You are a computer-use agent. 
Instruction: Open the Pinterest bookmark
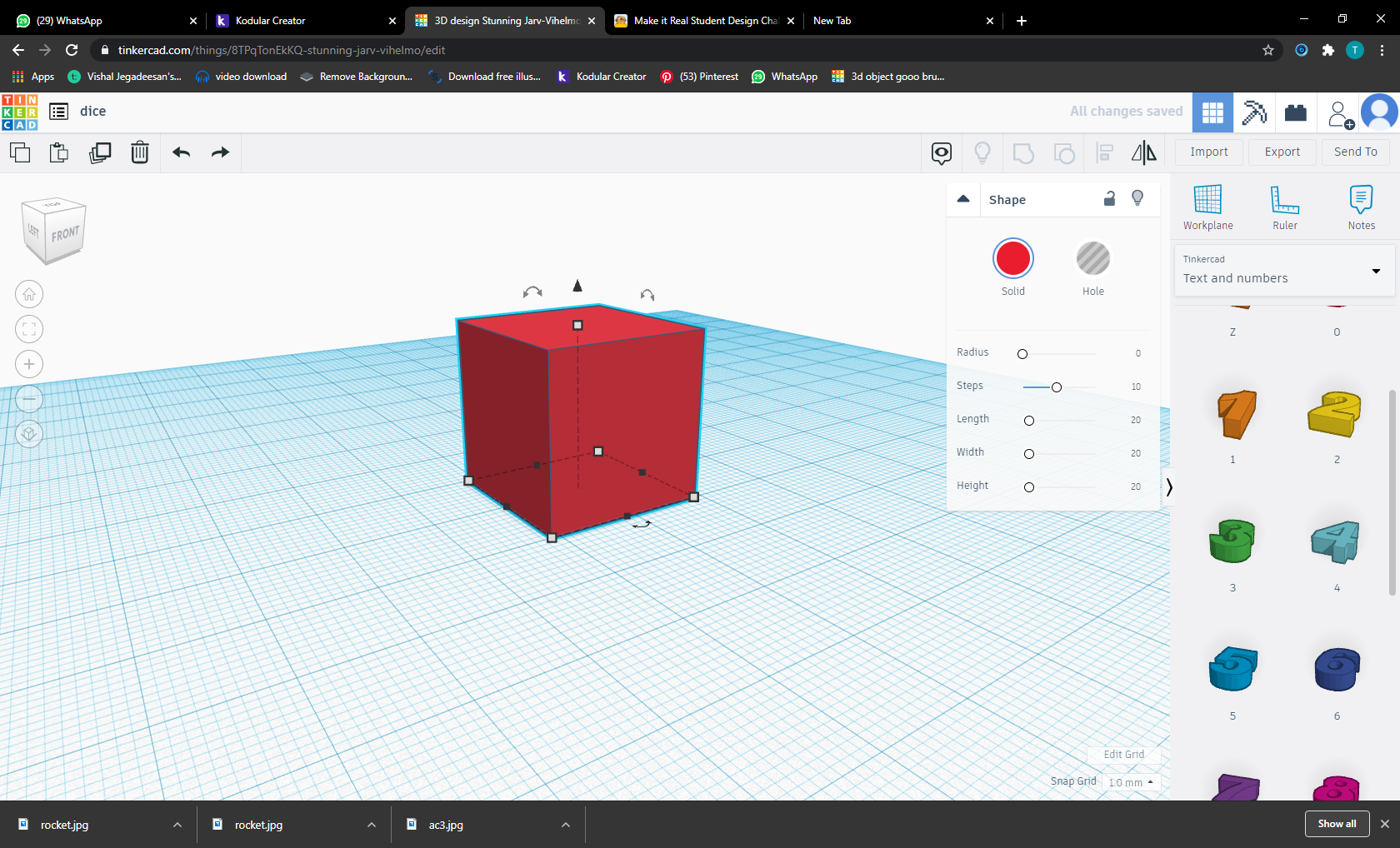[x=698, y=77]
